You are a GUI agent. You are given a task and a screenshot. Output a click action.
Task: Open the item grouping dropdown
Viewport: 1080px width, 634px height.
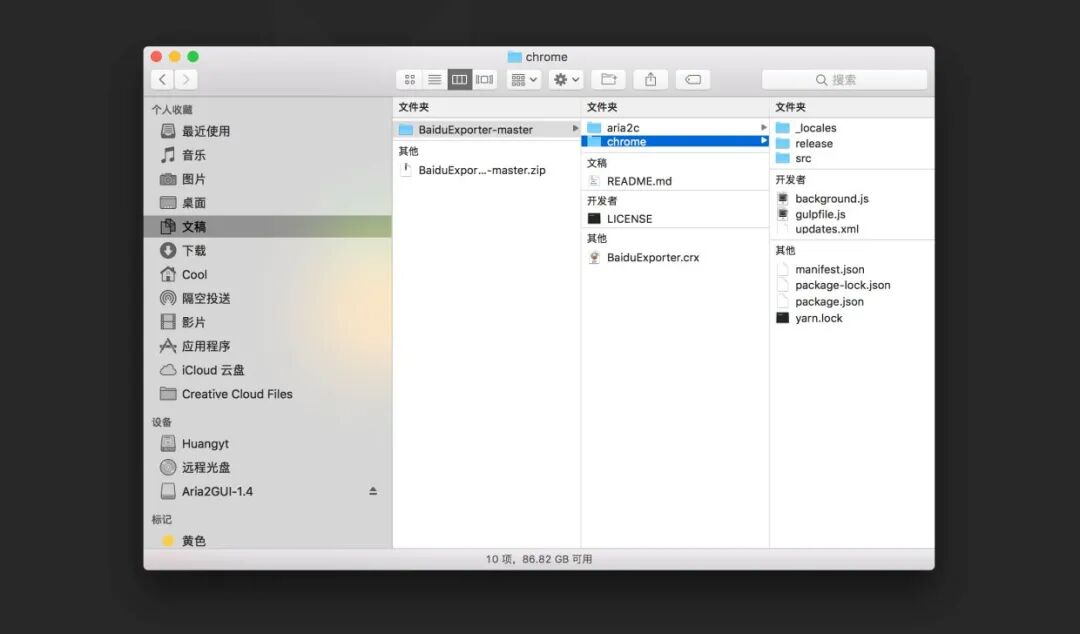[523, 79]
